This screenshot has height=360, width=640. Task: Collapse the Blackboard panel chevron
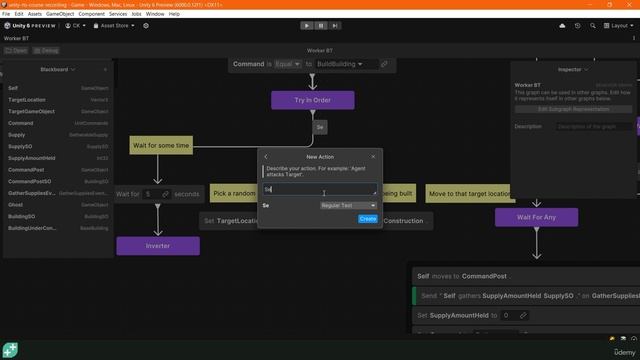[73, 70]
